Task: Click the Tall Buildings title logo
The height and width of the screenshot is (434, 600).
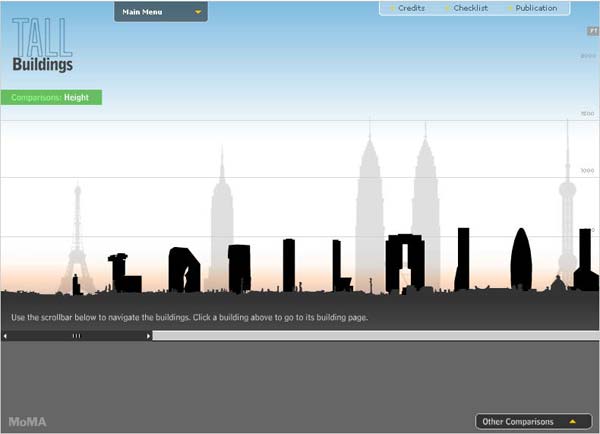Action: coord(42,45)
